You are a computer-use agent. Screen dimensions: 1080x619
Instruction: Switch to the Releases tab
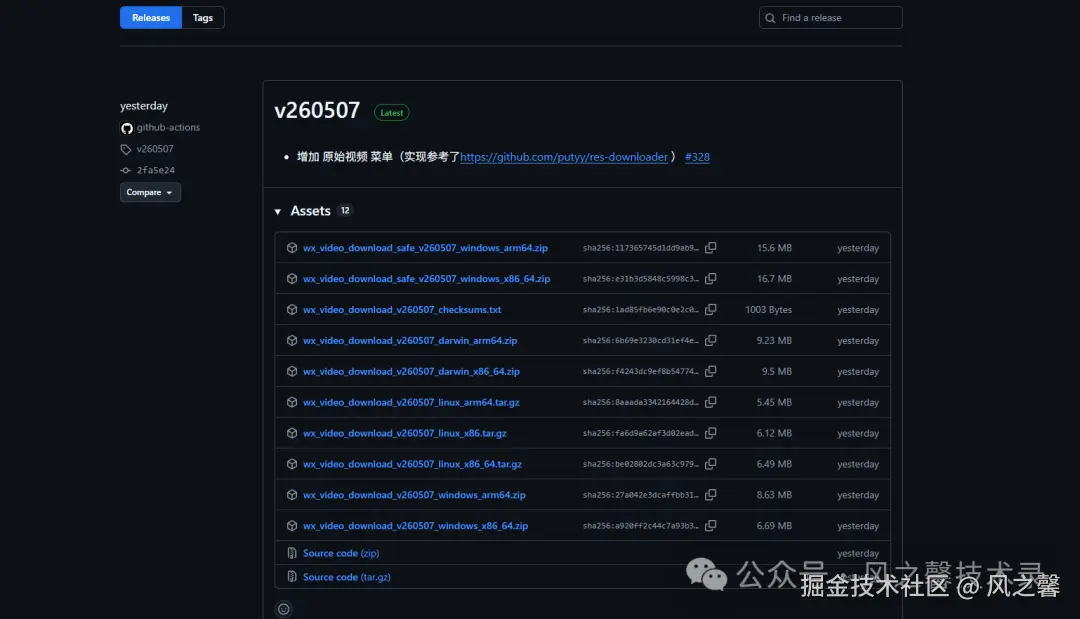pyautogui.click(x=151, y=17)
